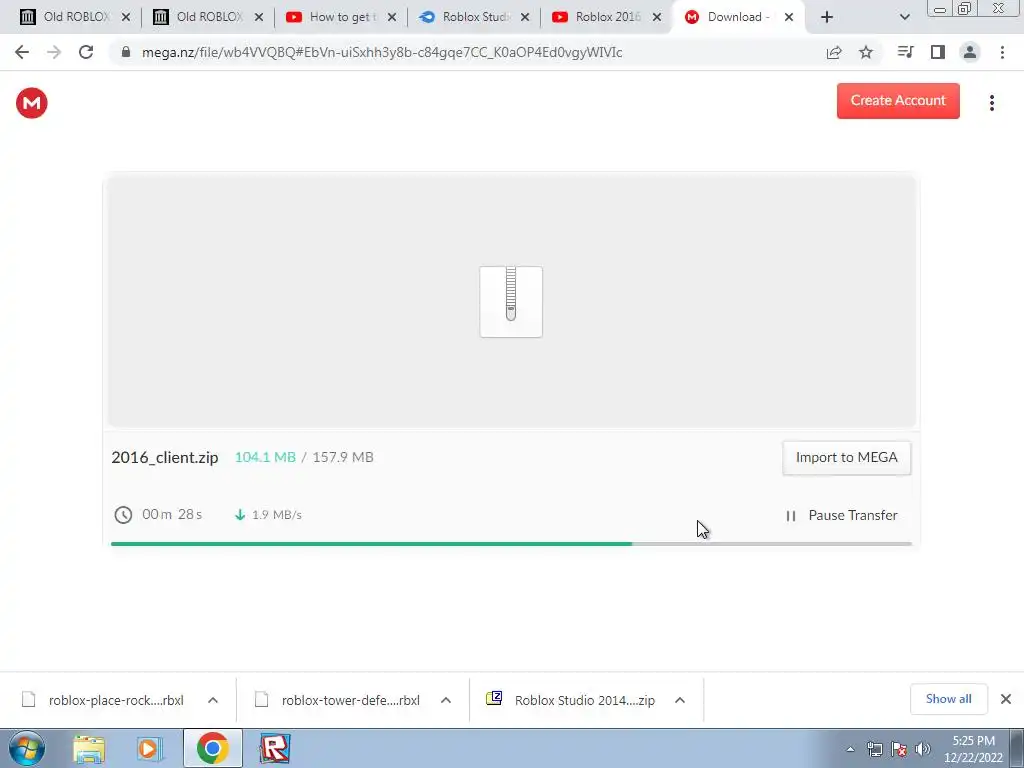The height and width of the screenshot is (768, 1024).
Task: Expand options for Roblox Studio 2014 zip
Action: coord(680,700)
